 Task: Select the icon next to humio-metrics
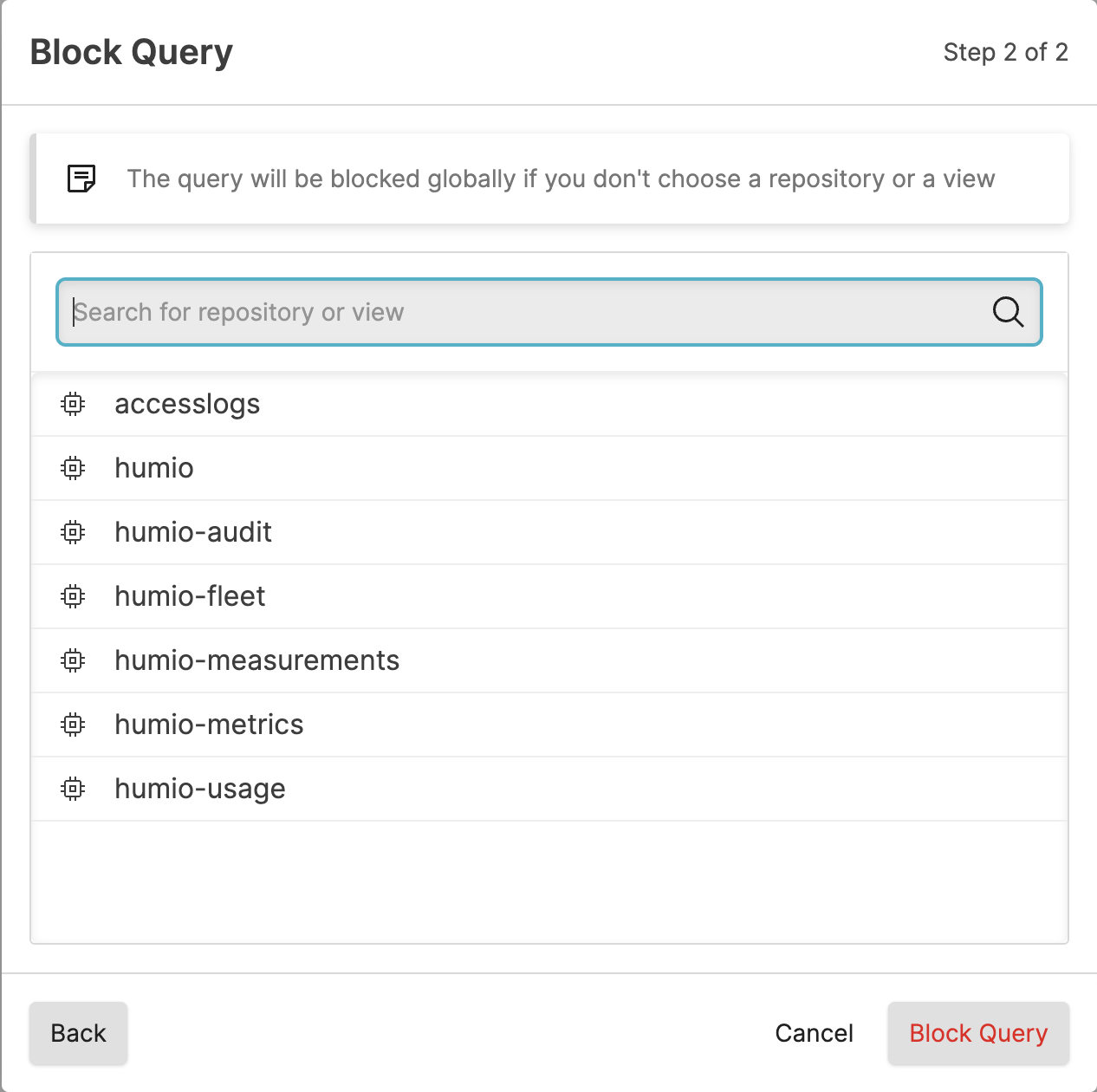(x=73, y=725)
